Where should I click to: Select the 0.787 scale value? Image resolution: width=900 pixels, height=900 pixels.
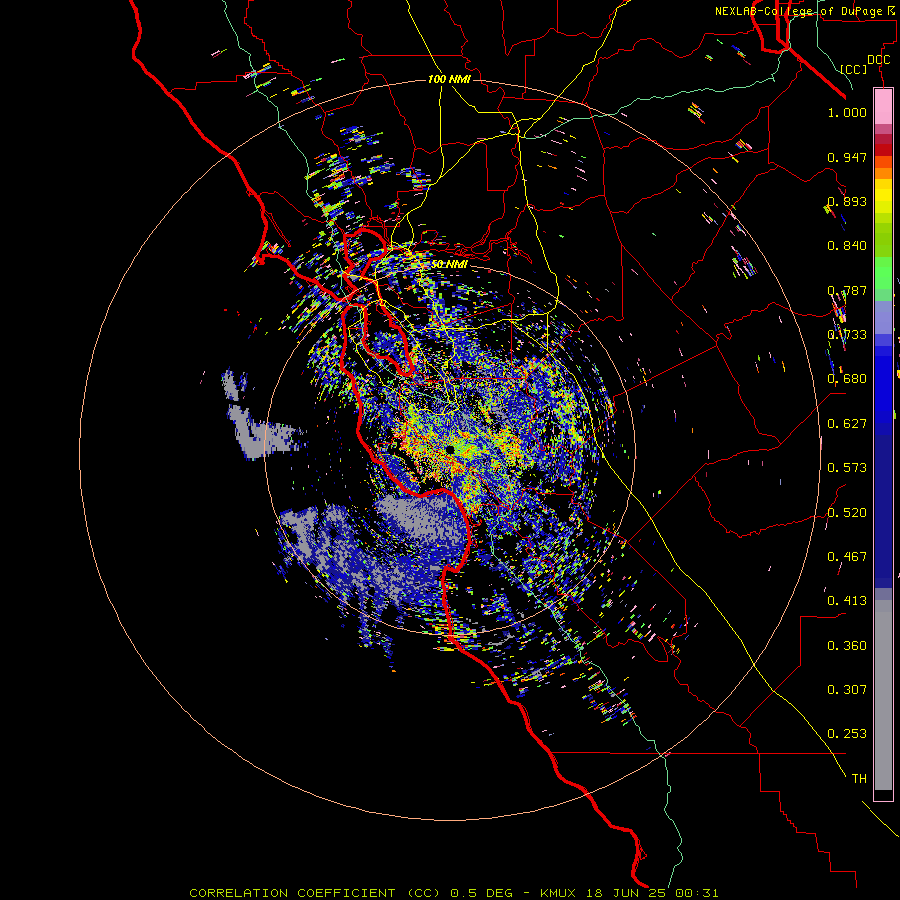[x=847, y=290]
